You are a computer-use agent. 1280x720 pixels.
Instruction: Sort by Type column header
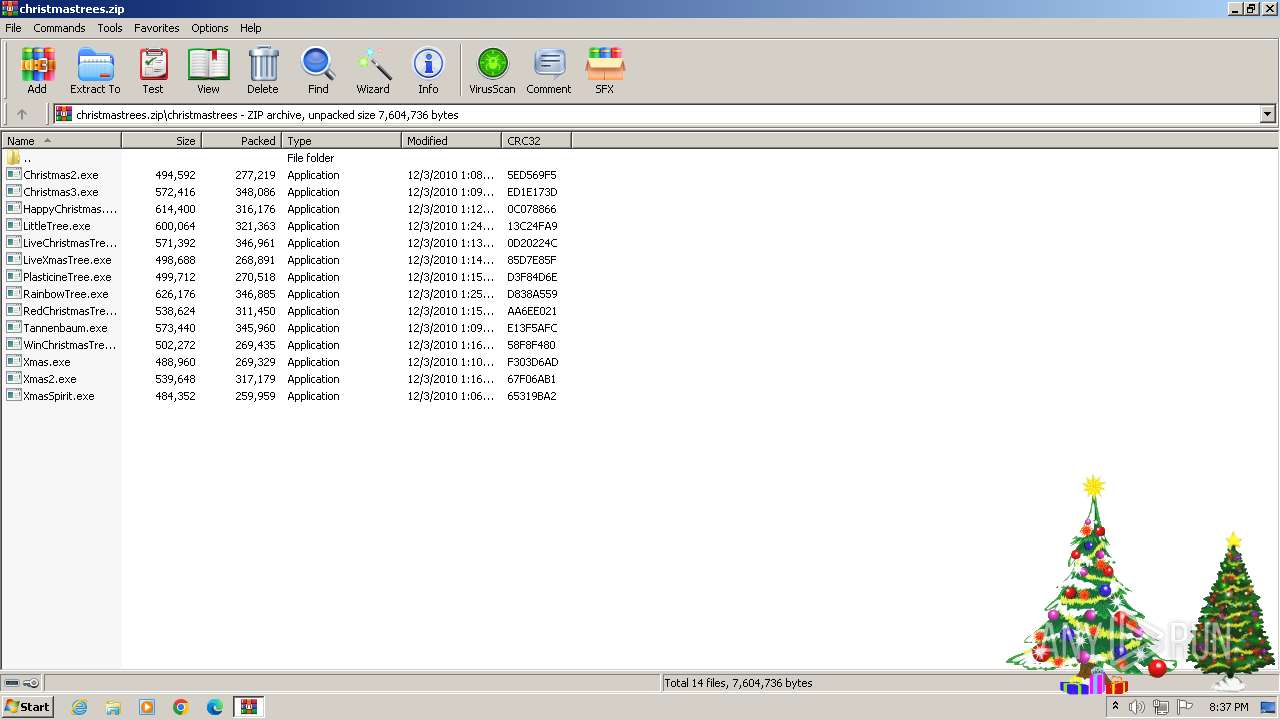341,141
